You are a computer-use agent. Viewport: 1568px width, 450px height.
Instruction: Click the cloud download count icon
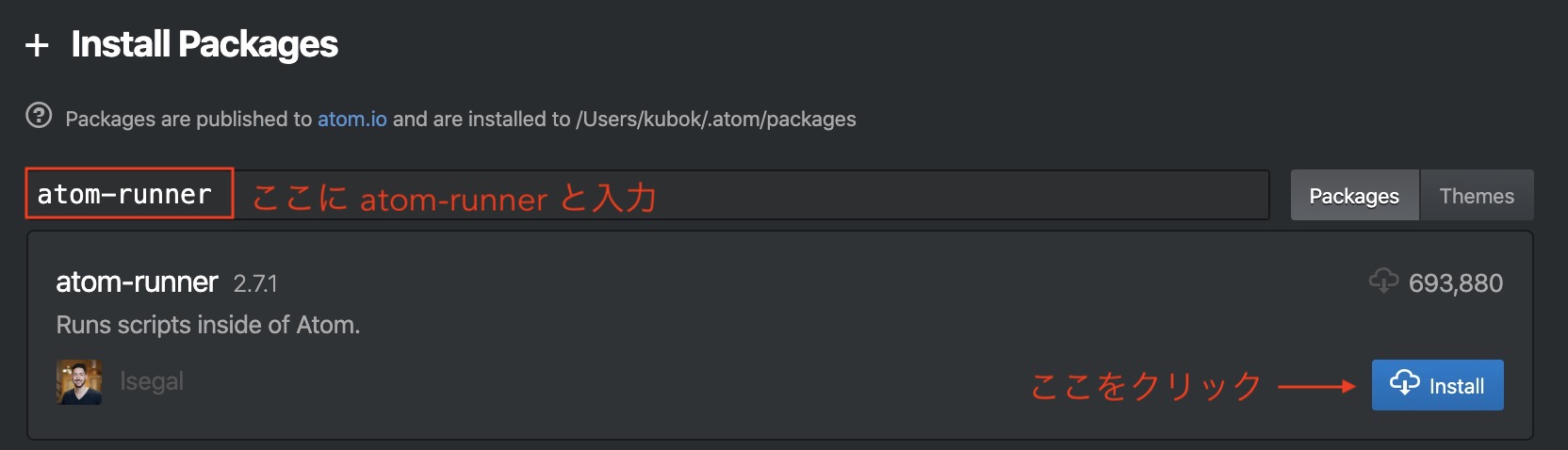pyautogui.click(x=1383, y=281)
